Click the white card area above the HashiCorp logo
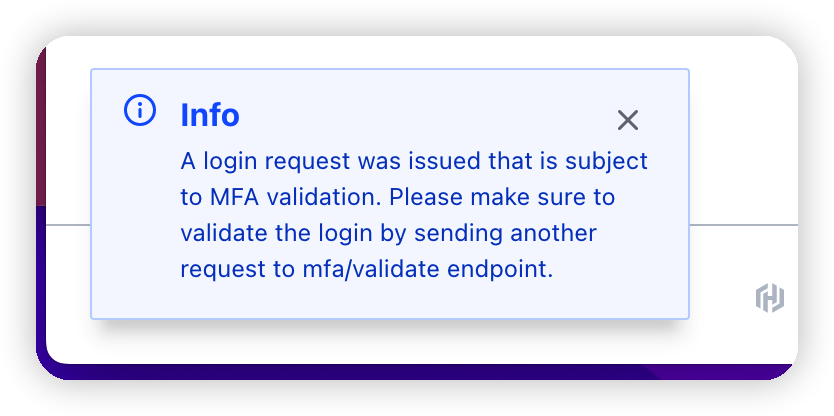Viewport: 834px width, 416px height. pos(745,150)
